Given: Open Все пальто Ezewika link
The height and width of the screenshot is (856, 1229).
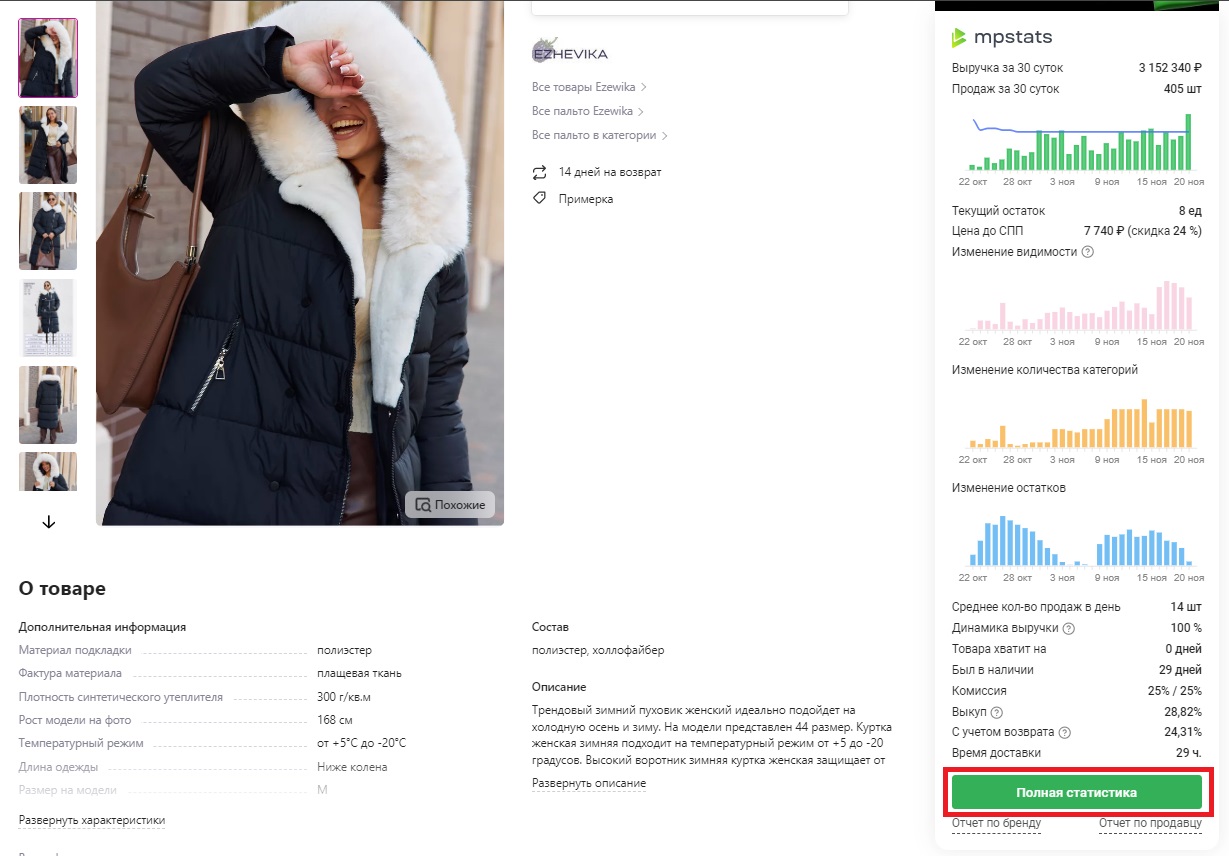Looking at the screenshot, I should (588, 111).
